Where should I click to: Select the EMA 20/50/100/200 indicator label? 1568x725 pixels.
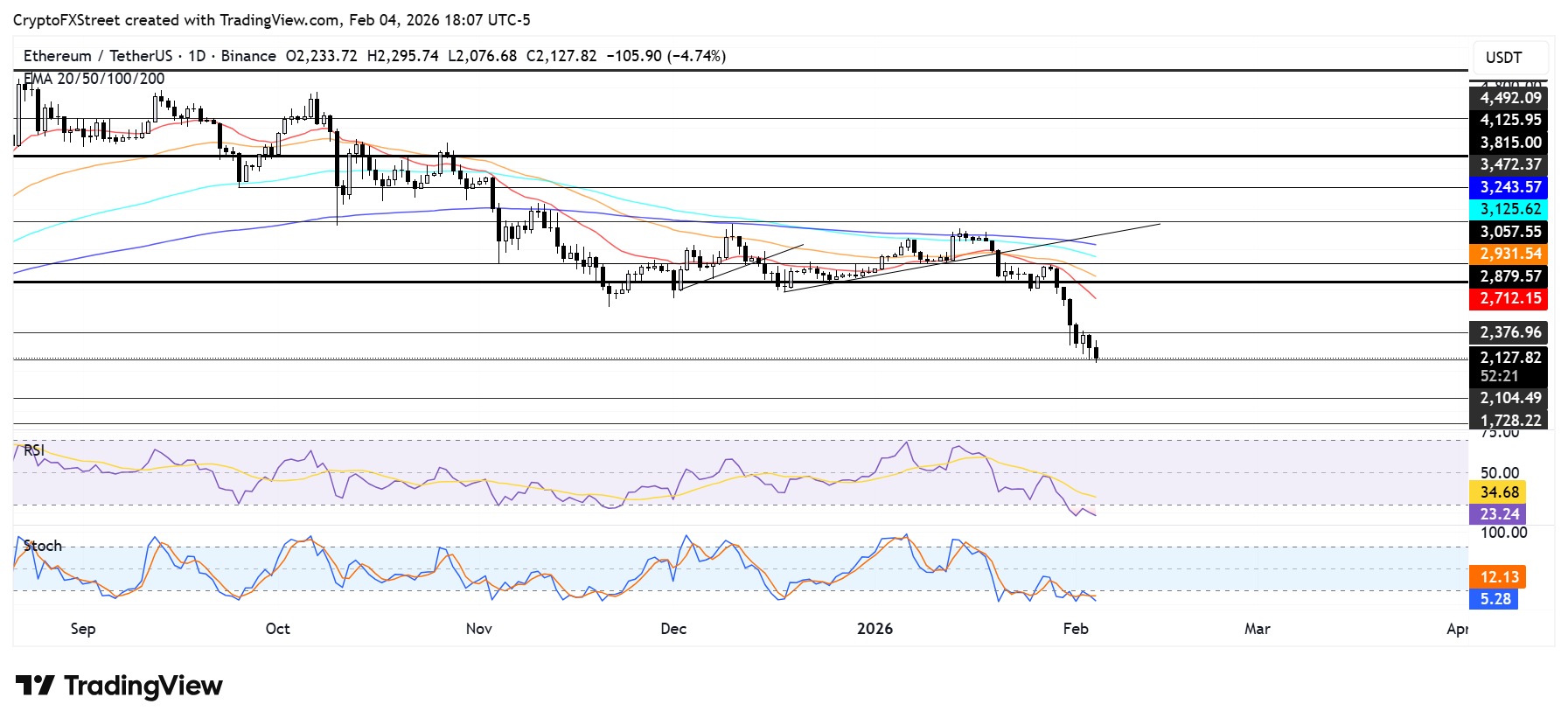[x=94, y=79]
